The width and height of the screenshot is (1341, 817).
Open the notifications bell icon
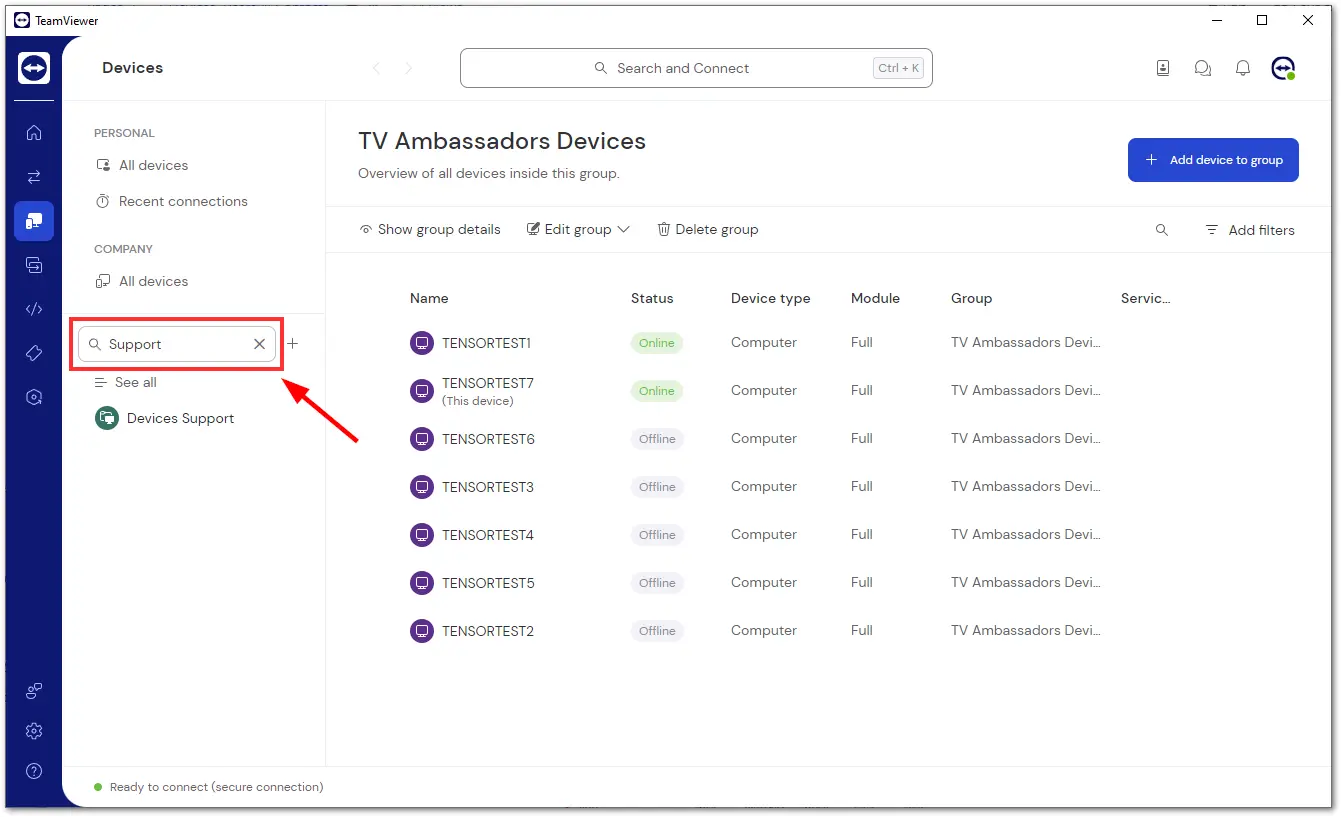pos(1243,68)
